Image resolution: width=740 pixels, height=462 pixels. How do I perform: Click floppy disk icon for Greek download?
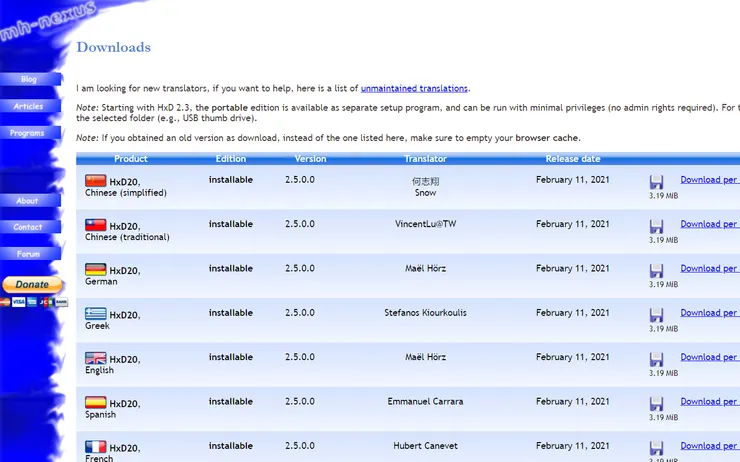[656, 315]
